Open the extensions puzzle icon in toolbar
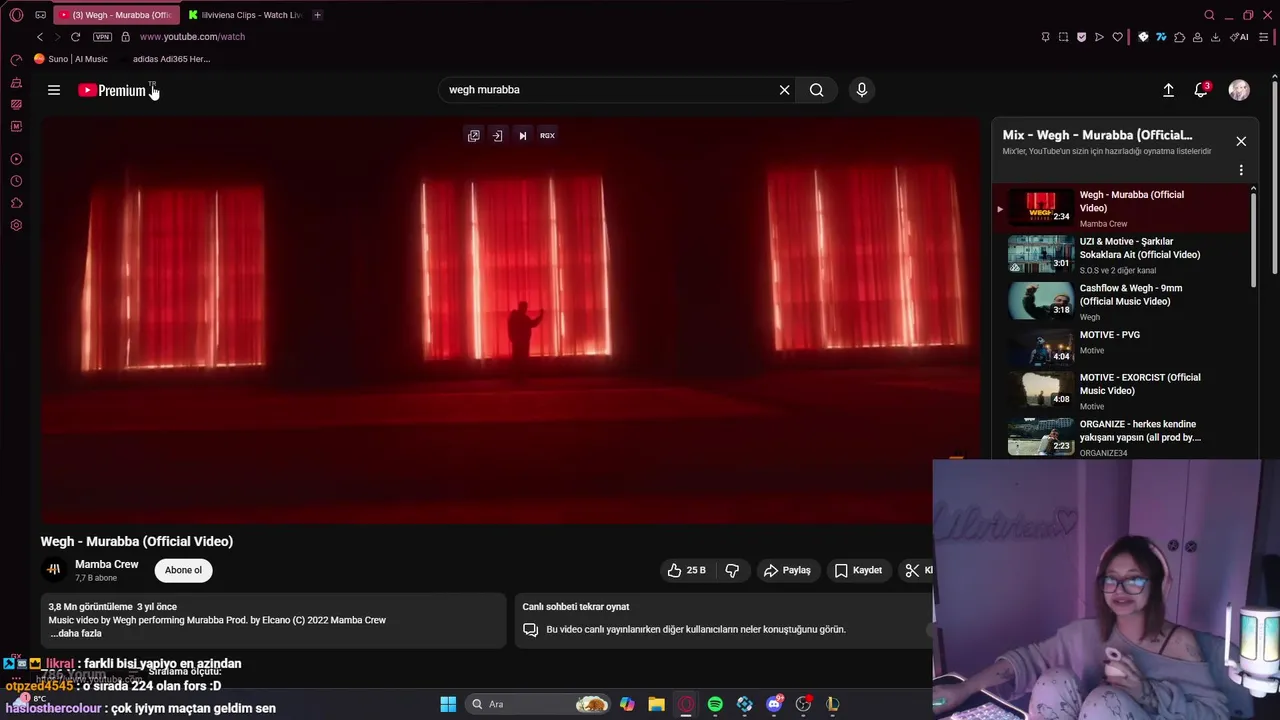Screen dimensions: 1280x720 point(1179,37)
